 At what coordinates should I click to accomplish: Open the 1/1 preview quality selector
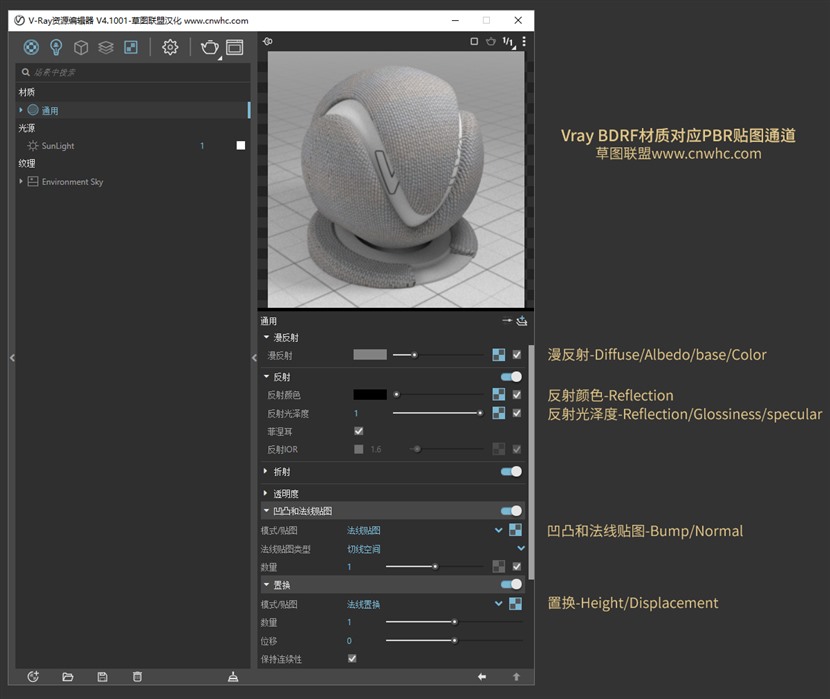coord(508,42)
